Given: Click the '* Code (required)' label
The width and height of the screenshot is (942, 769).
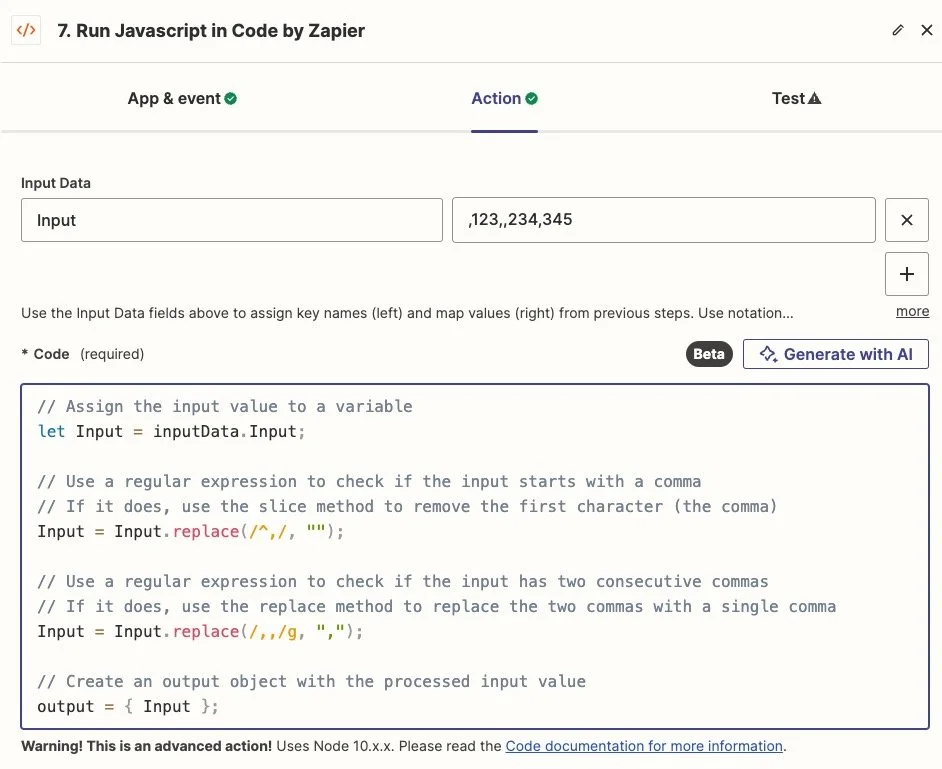Looking at the screenshot, I should 83,354.
